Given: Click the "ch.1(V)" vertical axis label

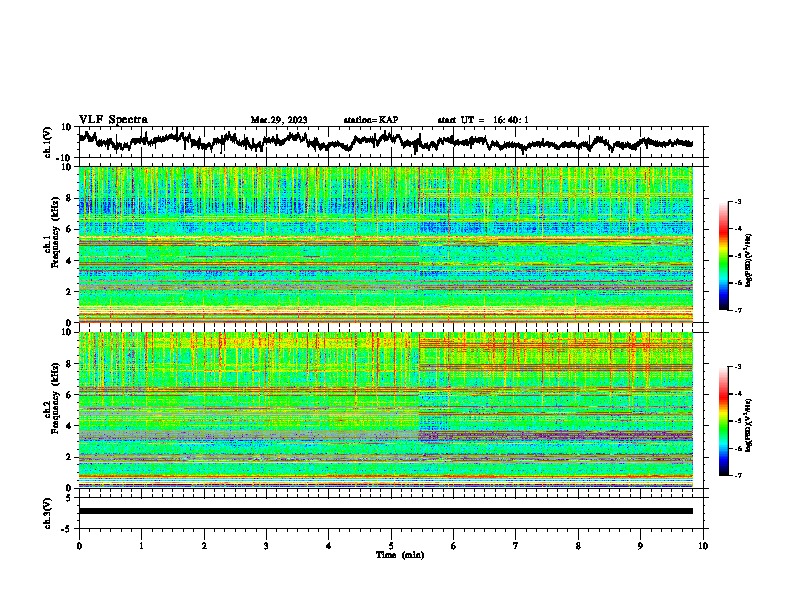Looking at the screenshot, I should tap(48, 142).
